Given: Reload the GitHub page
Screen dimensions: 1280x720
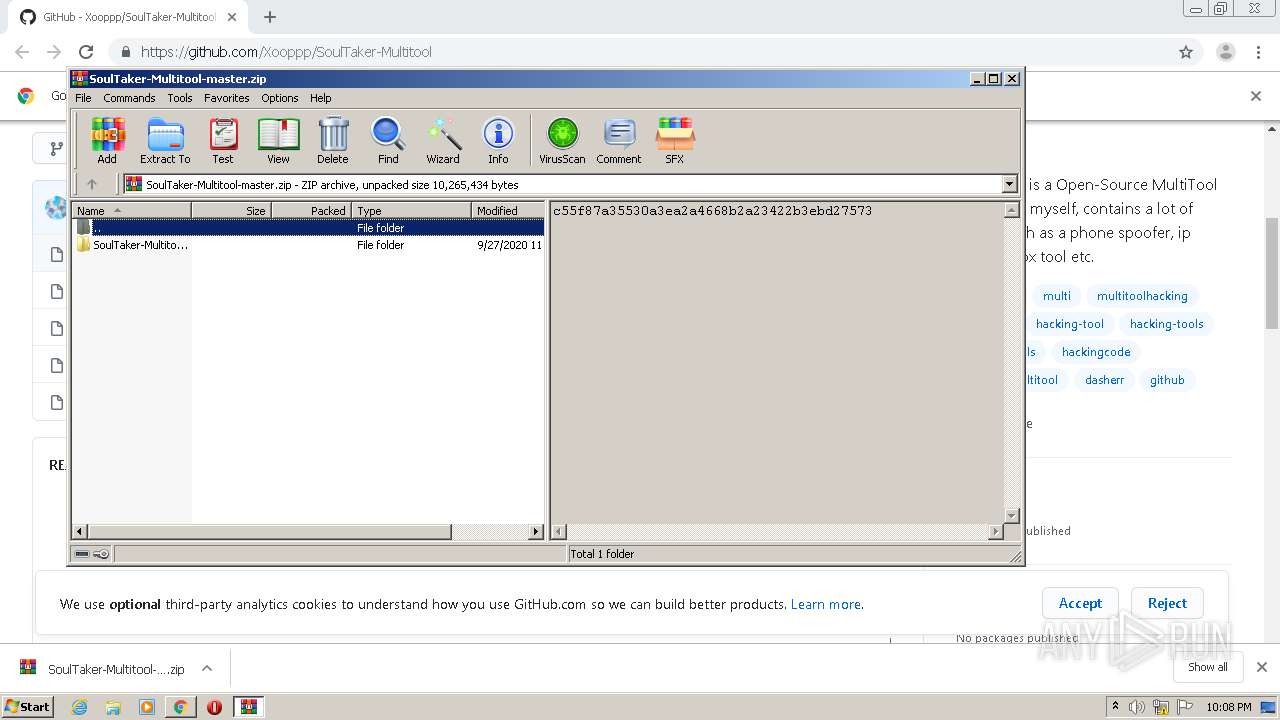Looking at the screenshot, I should 86,52.
